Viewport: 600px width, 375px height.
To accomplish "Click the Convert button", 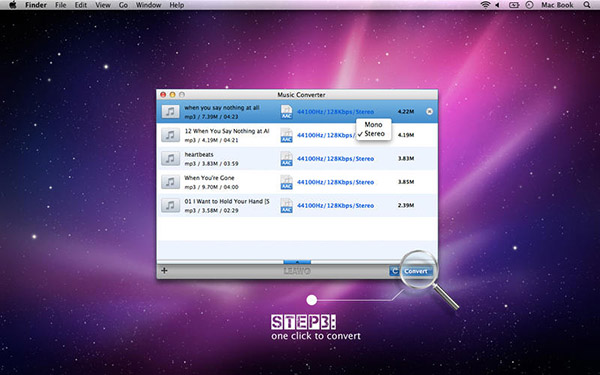I will coord(417,271).
